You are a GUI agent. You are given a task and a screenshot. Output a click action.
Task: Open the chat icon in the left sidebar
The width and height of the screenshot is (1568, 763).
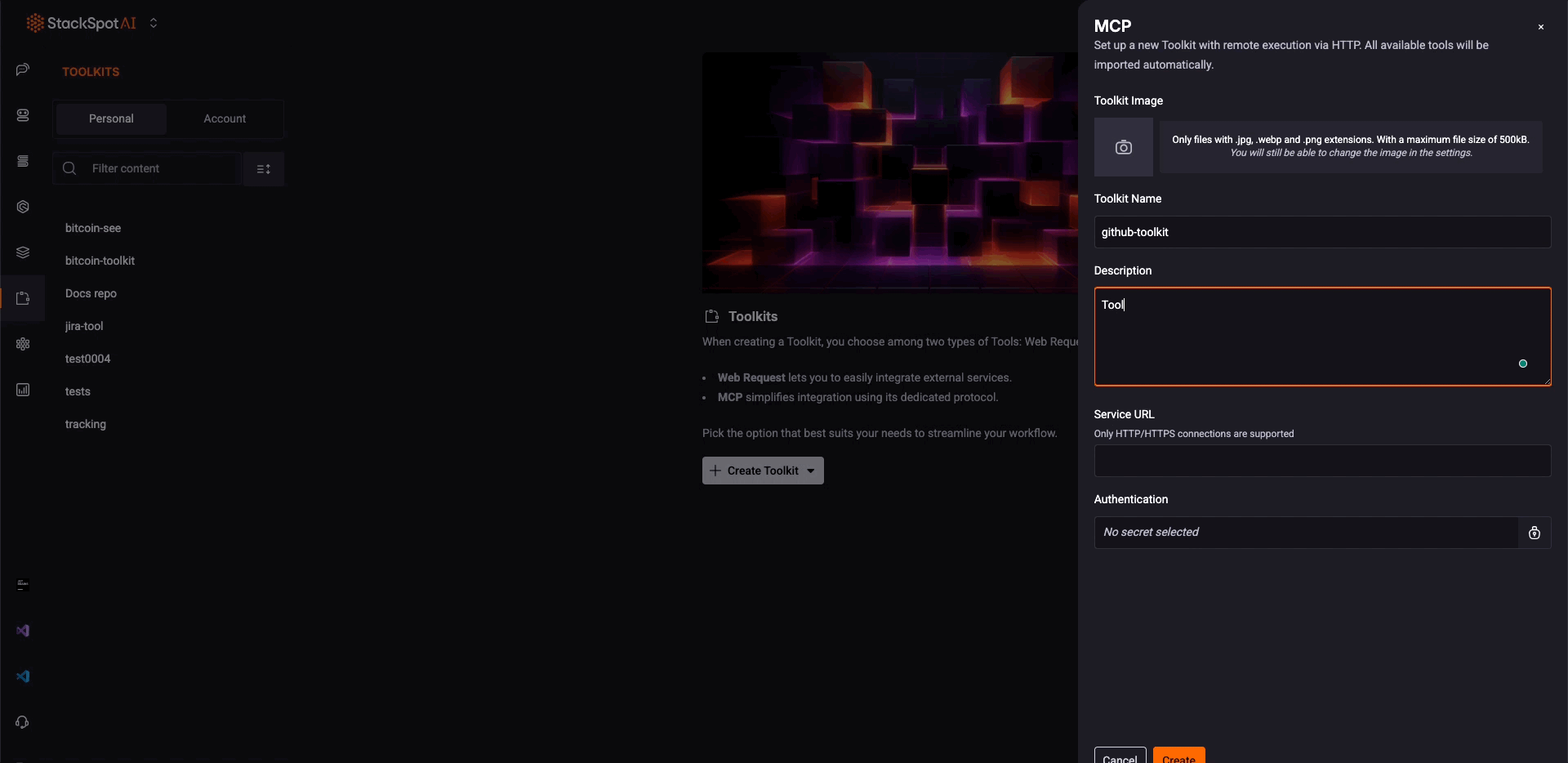point(23,69)
